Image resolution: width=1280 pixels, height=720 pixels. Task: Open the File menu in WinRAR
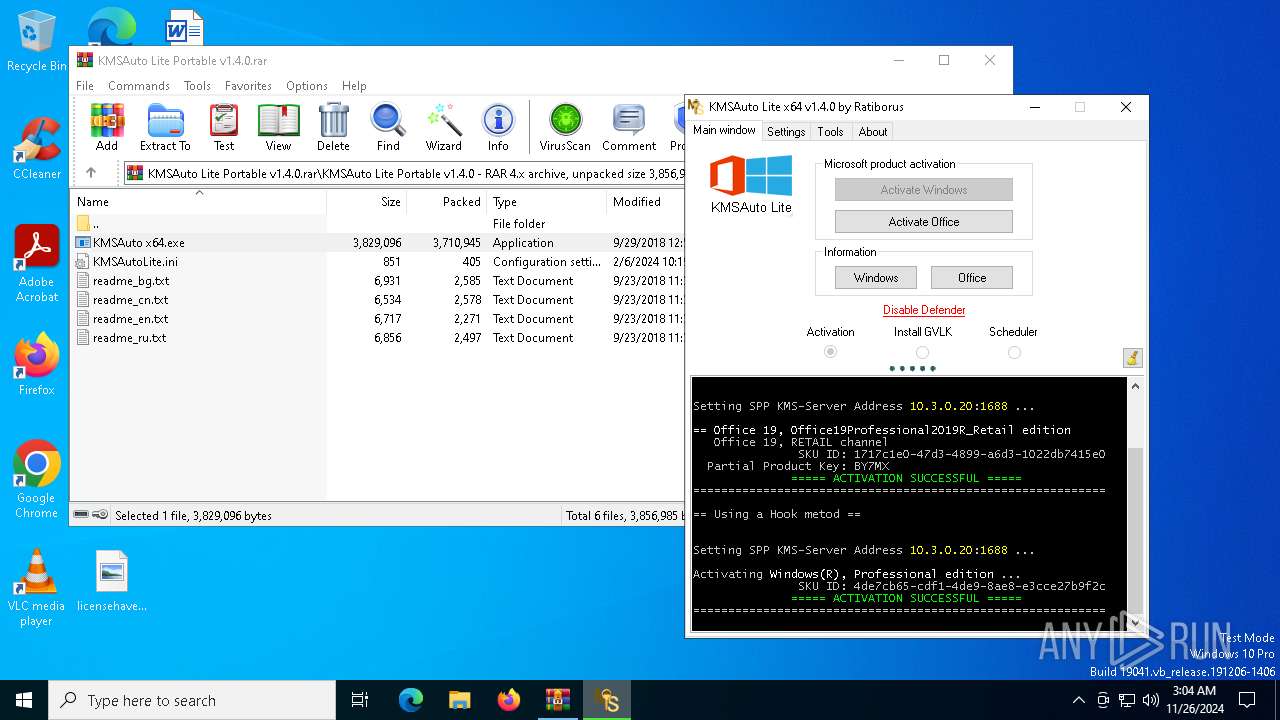pos(85,86)
